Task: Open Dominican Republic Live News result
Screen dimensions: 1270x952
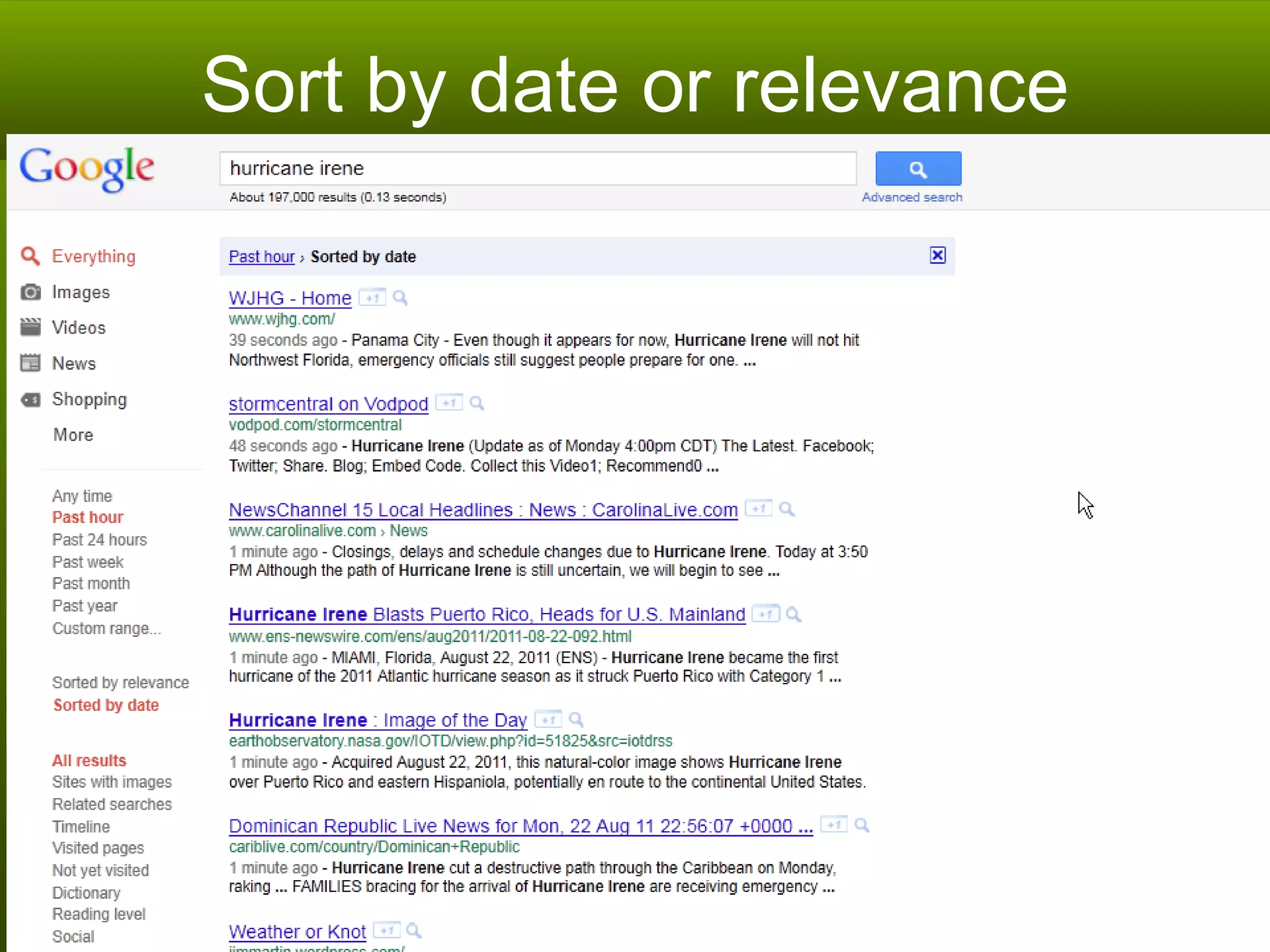Action: [521, 826]
